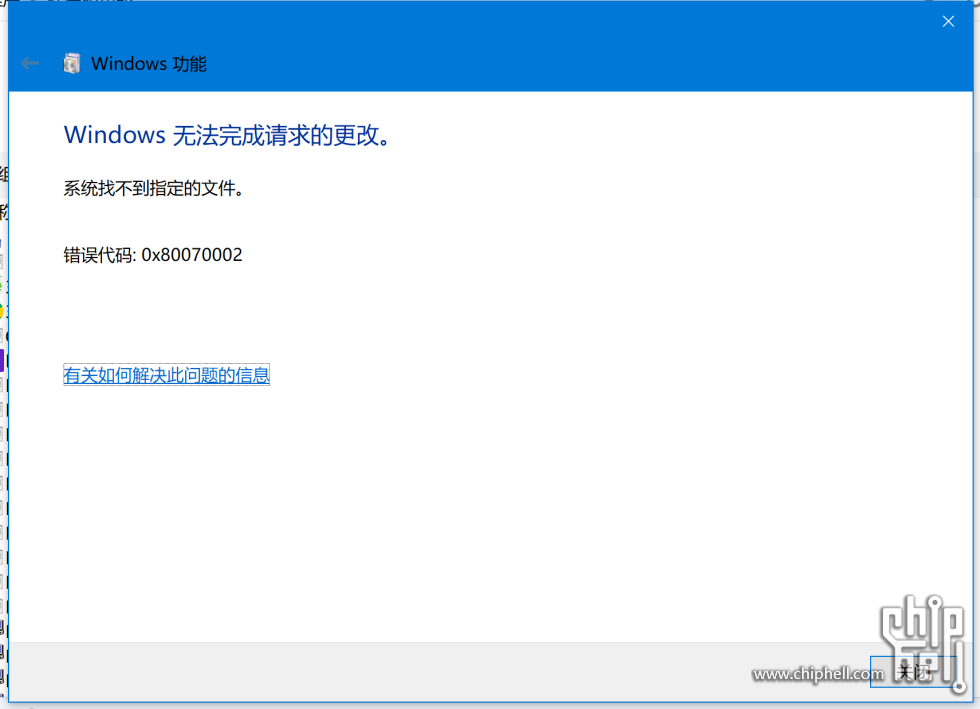Click the message 系统找不到指定的文件

click(154, 188)
